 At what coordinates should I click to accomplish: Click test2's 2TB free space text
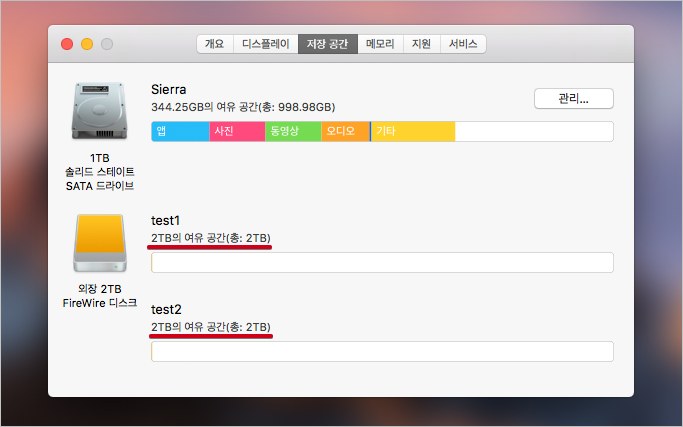point(211,327)
